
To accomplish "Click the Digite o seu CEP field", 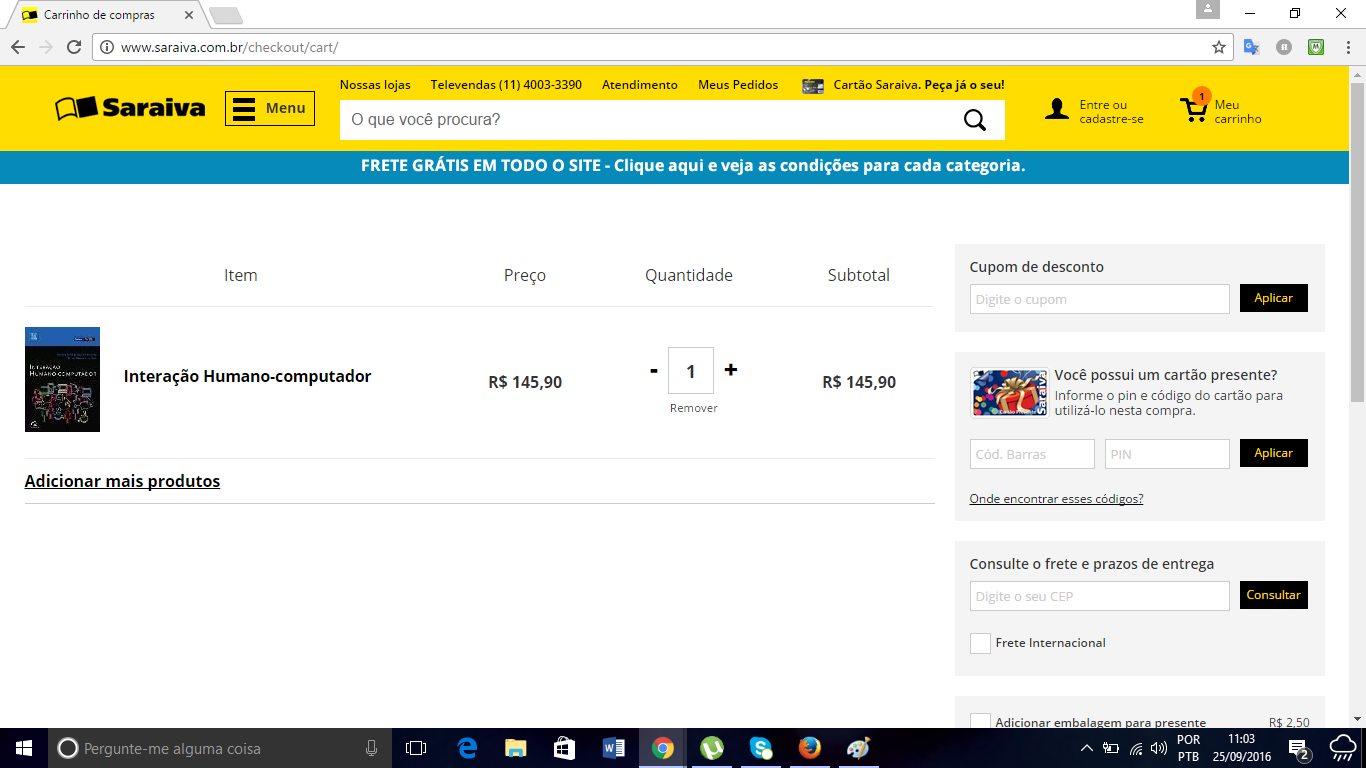I will [1099, 596].
